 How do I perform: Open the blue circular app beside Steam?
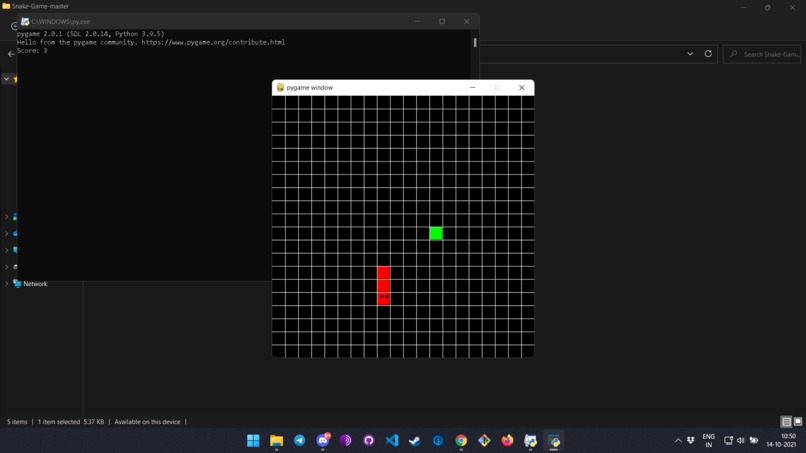[438, 441]
